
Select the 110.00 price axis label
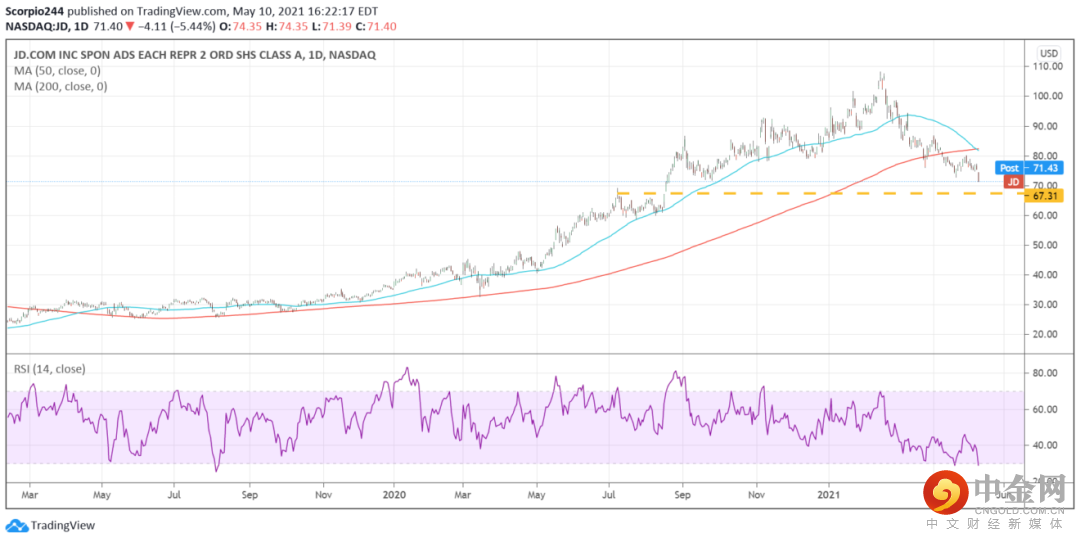tap(1046, 67)
